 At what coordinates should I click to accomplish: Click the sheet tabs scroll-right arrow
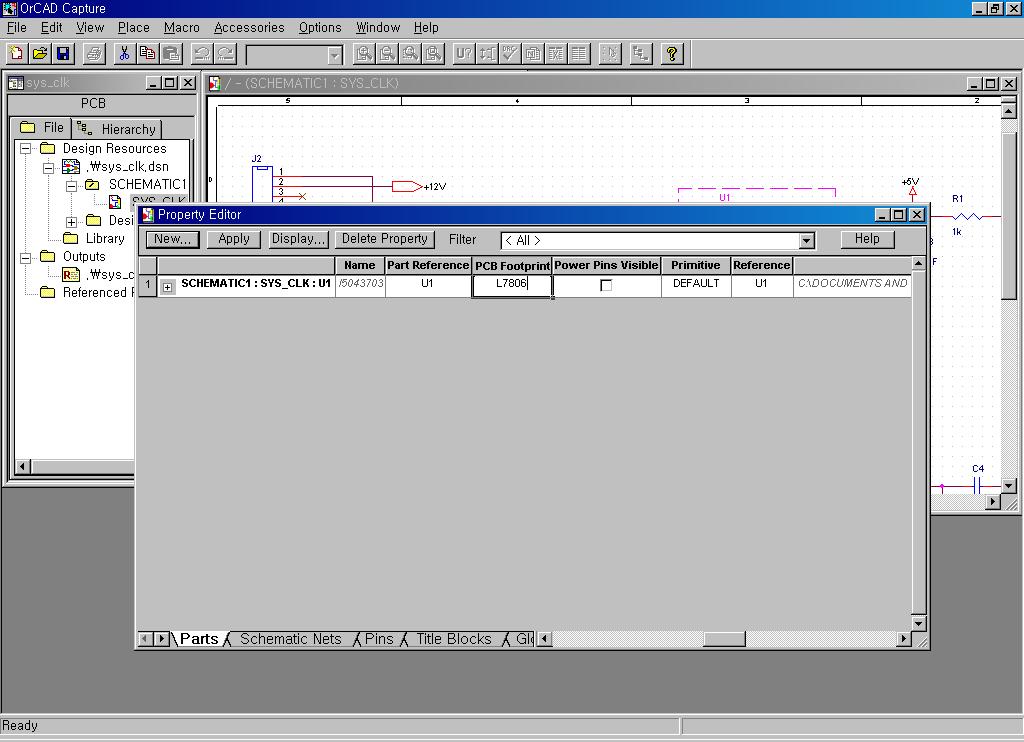coord(162,639)
